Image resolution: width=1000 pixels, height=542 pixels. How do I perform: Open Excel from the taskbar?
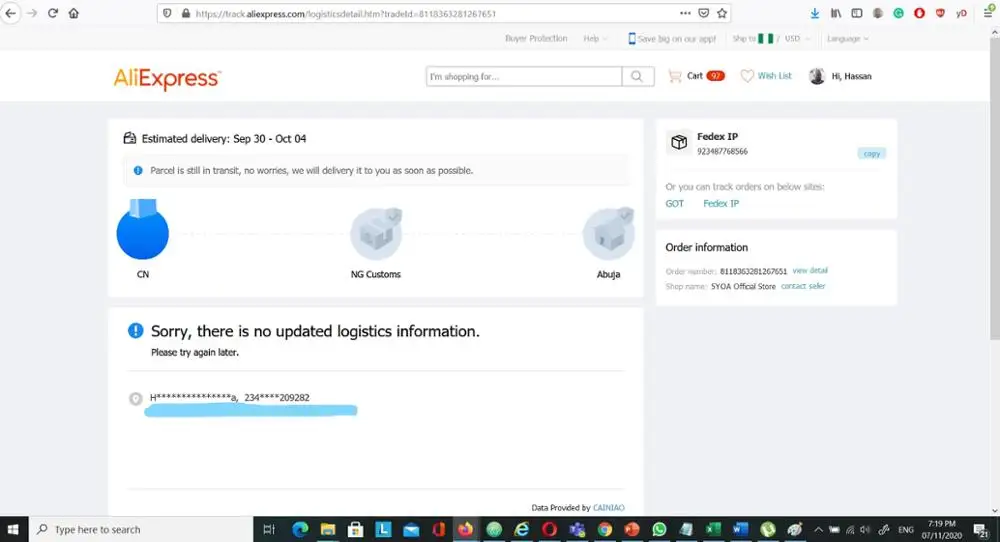713,529
